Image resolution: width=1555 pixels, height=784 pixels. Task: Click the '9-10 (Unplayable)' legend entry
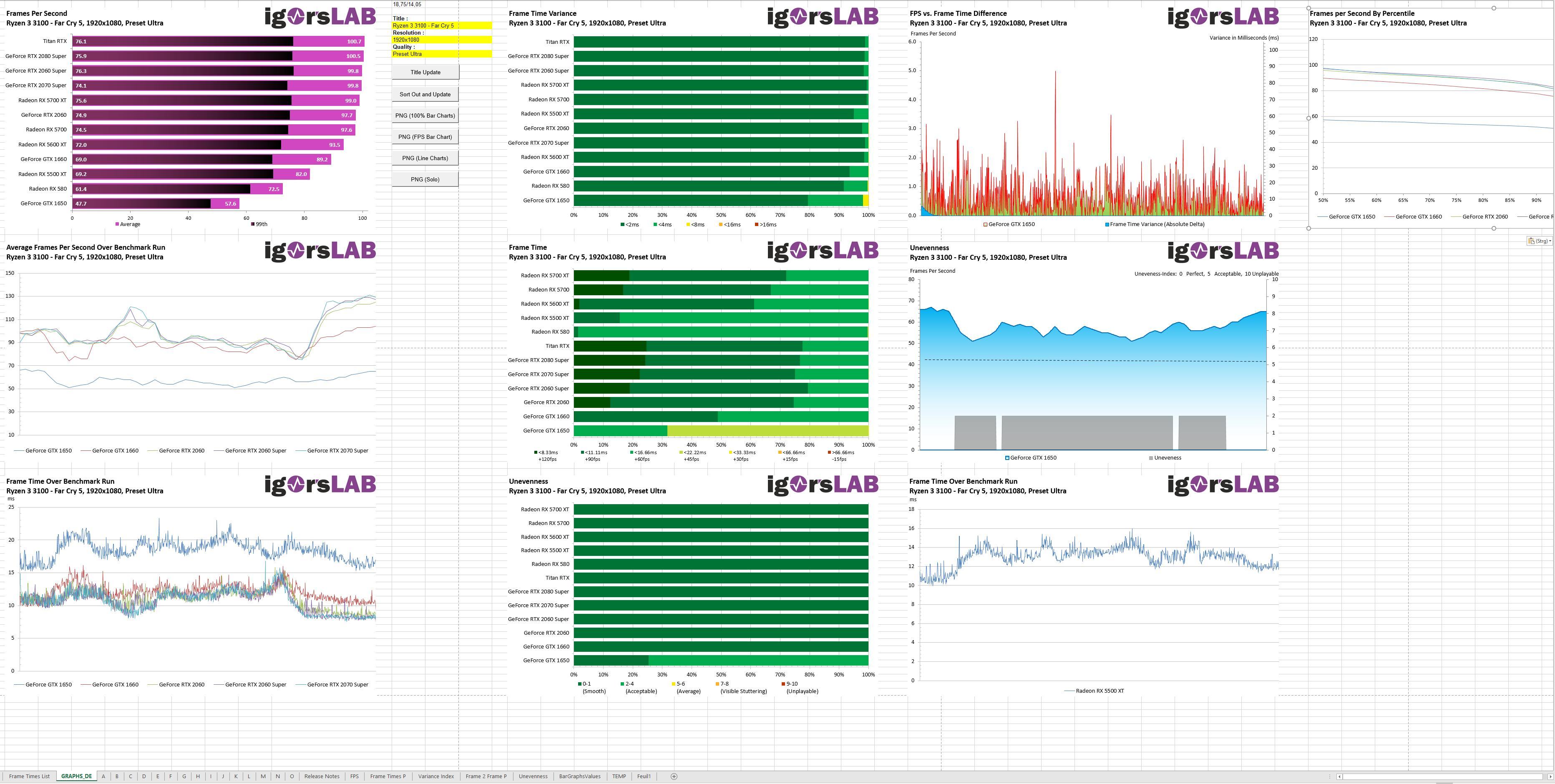point(800,687)
